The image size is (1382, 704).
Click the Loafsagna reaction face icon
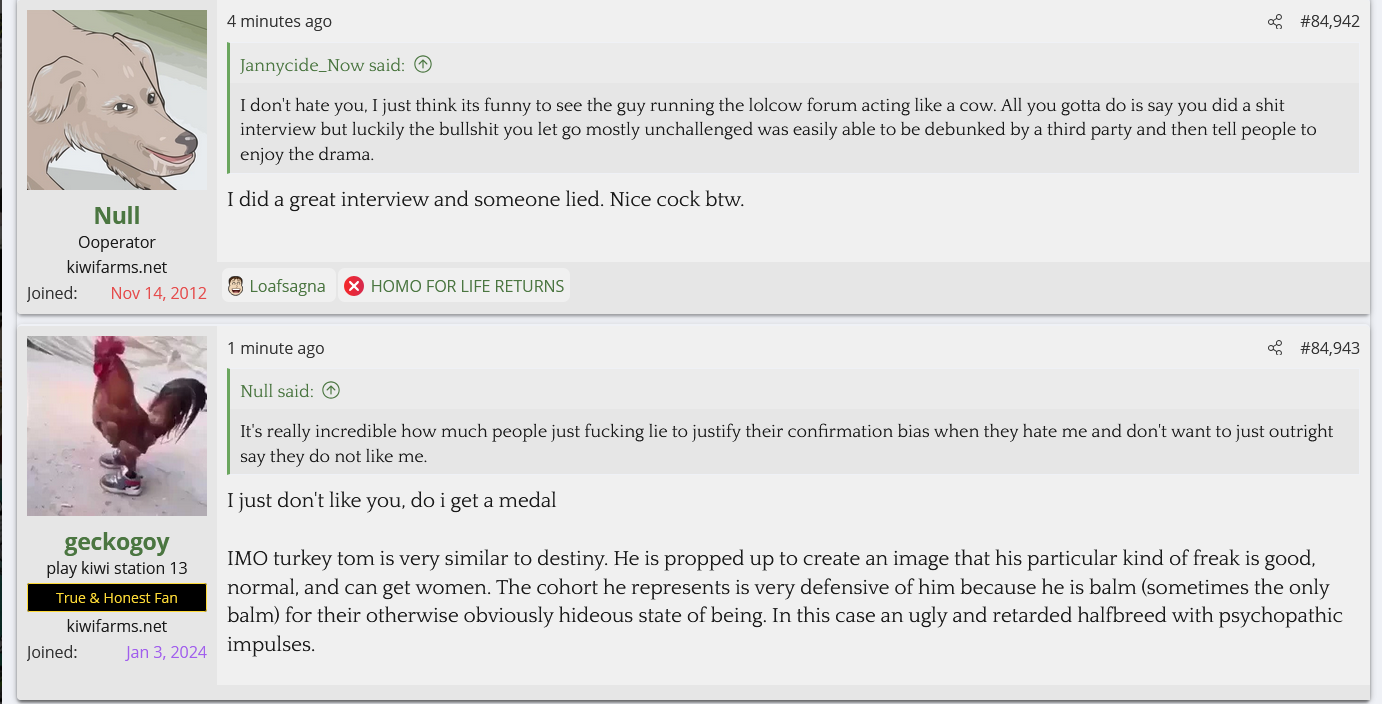(x=236, y=286)
